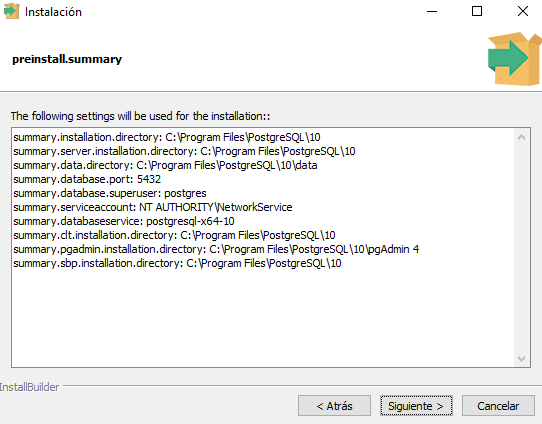Cancel the installation with Cancelar
The width and height of the screenshot is (542, 424).
coord(498,406)
